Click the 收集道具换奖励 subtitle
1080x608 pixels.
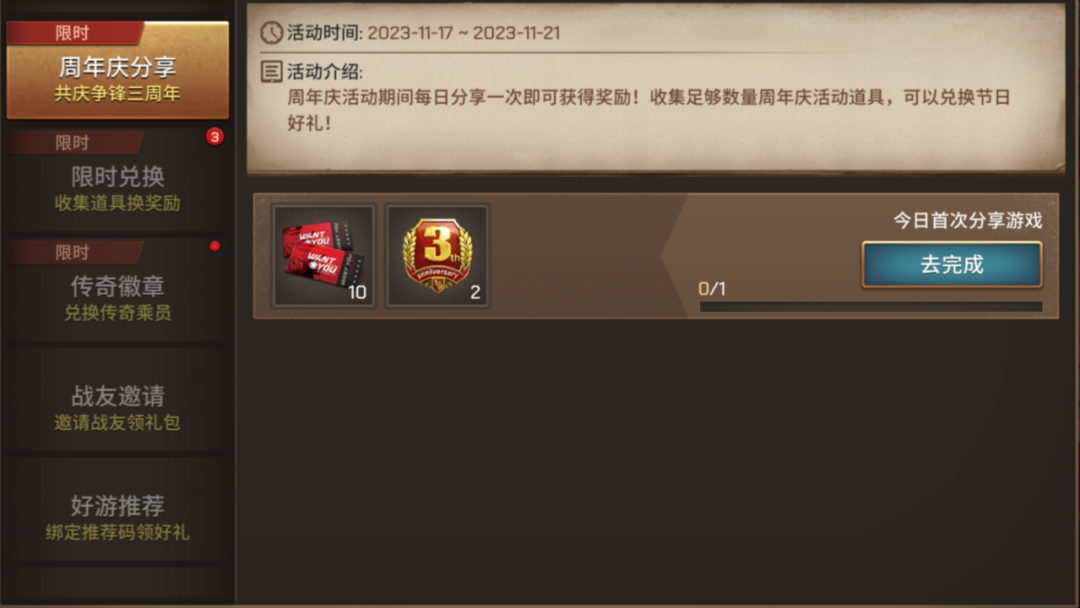(118, 203)
